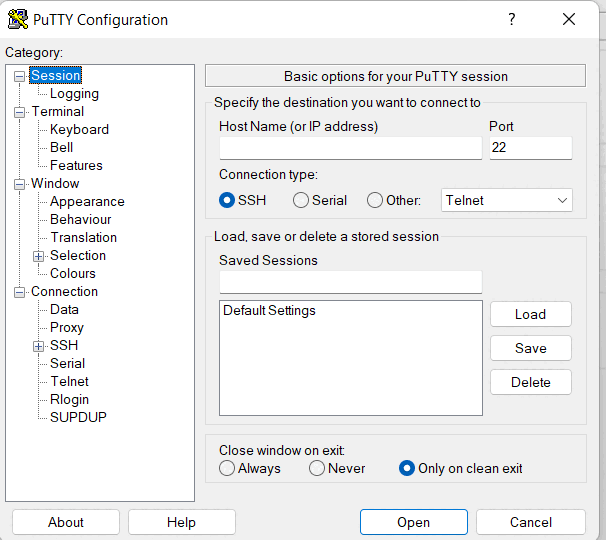The height and width of the screenshot is (540, 606).
Task: Choose Never for close window on exit
Action: [x=317, y=468]
